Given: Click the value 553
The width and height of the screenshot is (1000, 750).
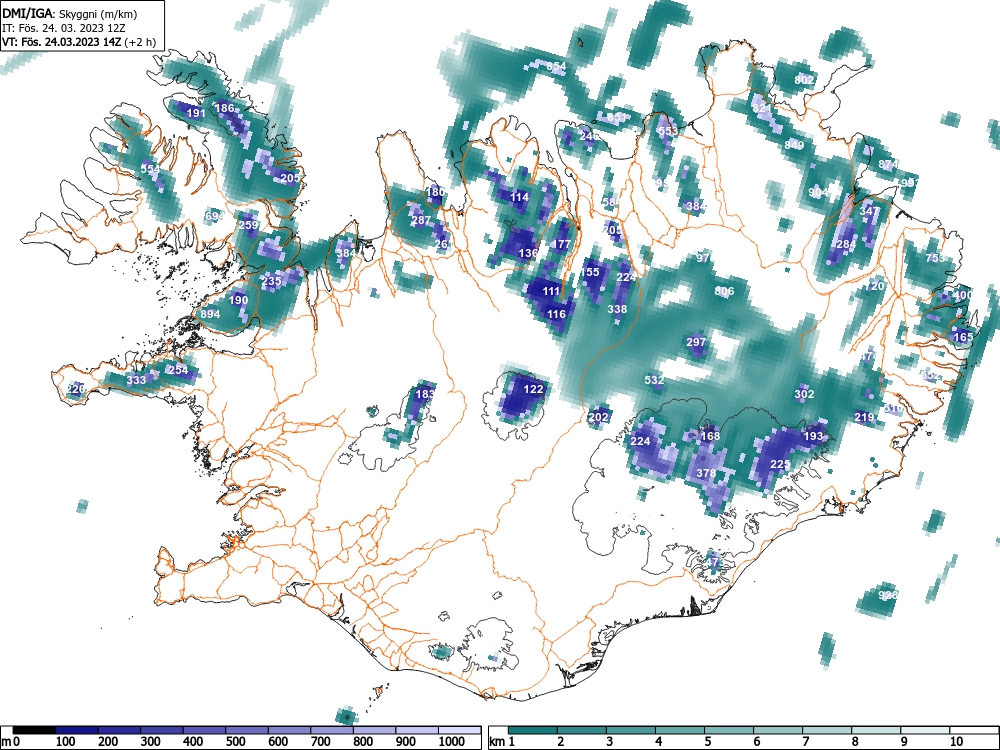Looking at the screenshot, I should click(668, 131).
